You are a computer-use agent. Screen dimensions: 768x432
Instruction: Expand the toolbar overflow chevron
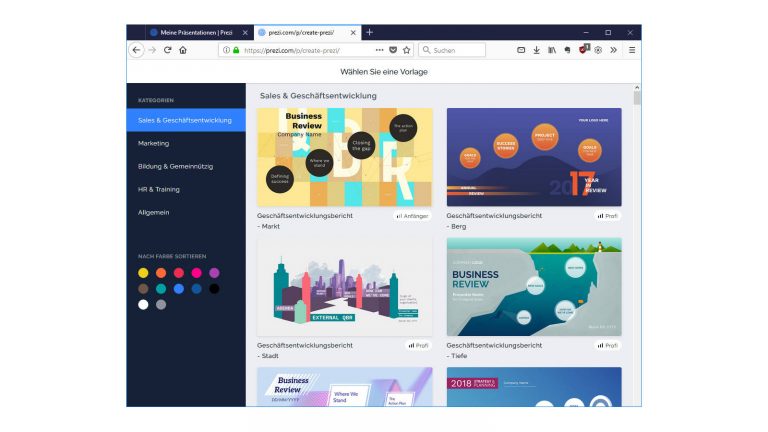[x=613, y=50]
